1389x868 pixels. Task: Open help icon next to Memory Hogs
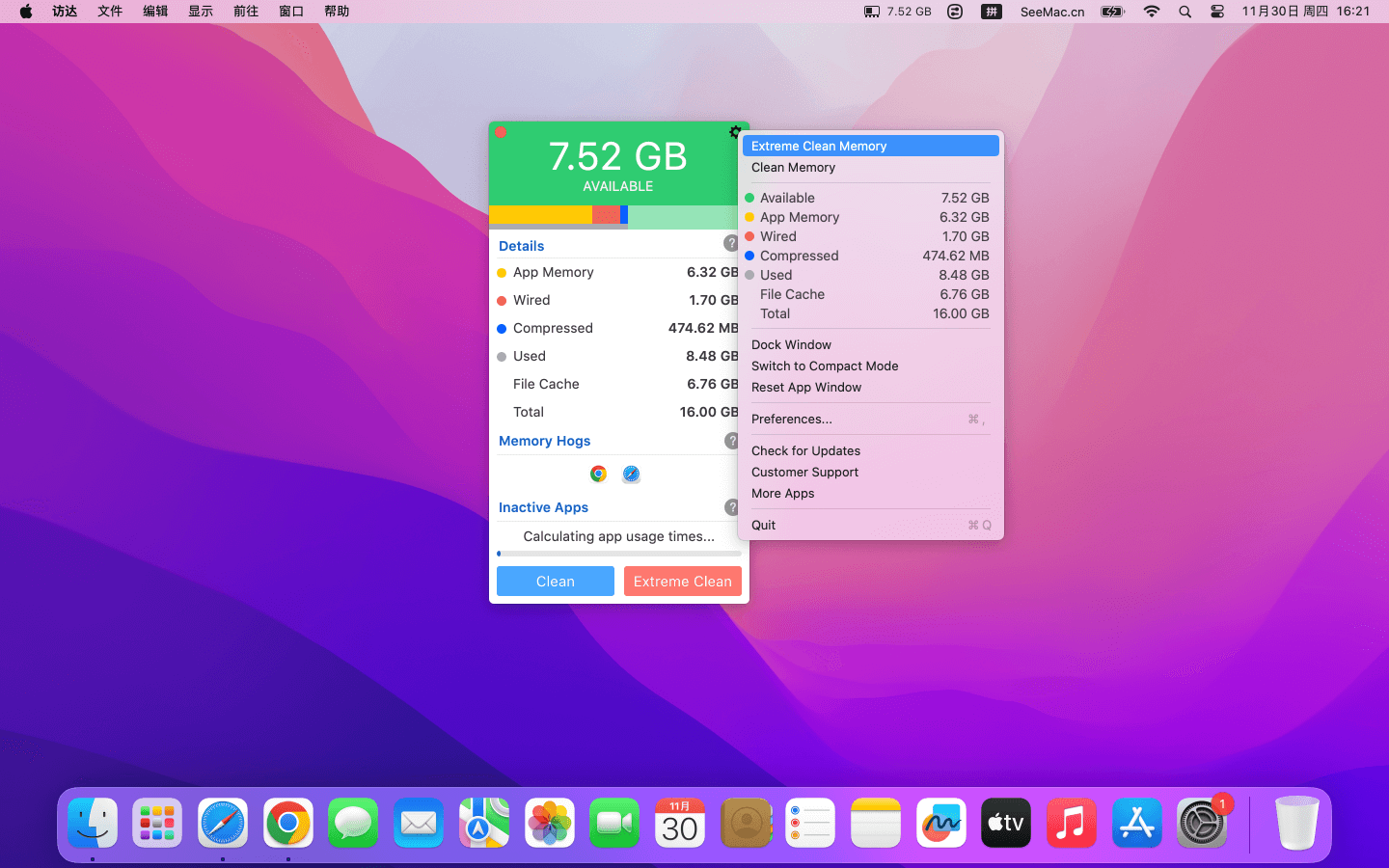click(731, 440)
